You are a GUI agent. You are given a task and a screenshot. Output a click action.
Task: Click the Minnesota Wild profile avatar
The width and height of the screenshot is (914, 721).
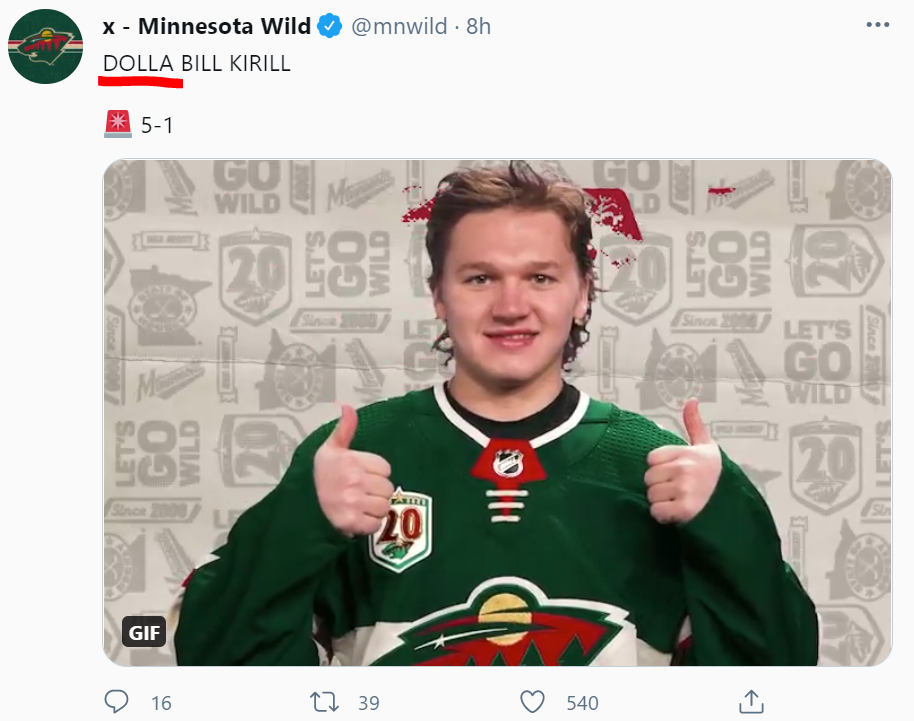(x=45, y=45)
